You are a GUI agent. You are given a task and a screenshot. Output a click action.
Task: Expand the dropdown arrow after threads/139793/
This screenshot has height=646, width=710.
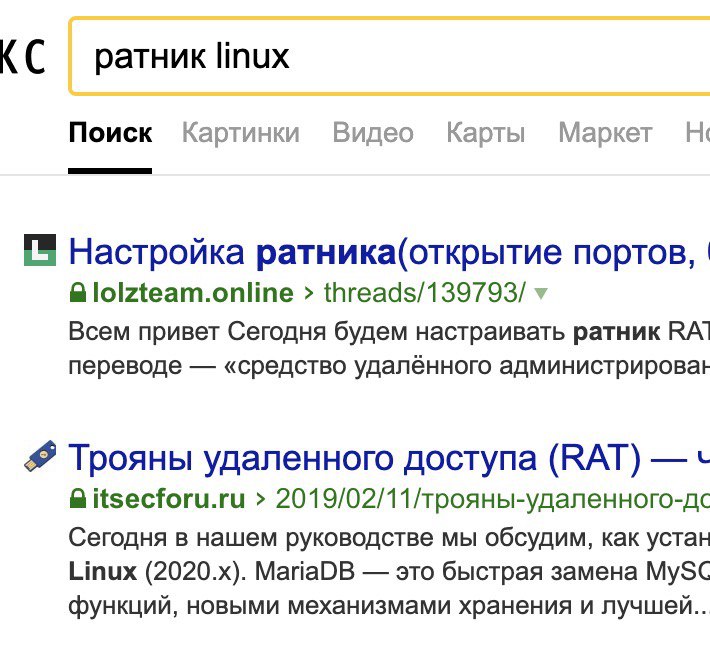541,294
